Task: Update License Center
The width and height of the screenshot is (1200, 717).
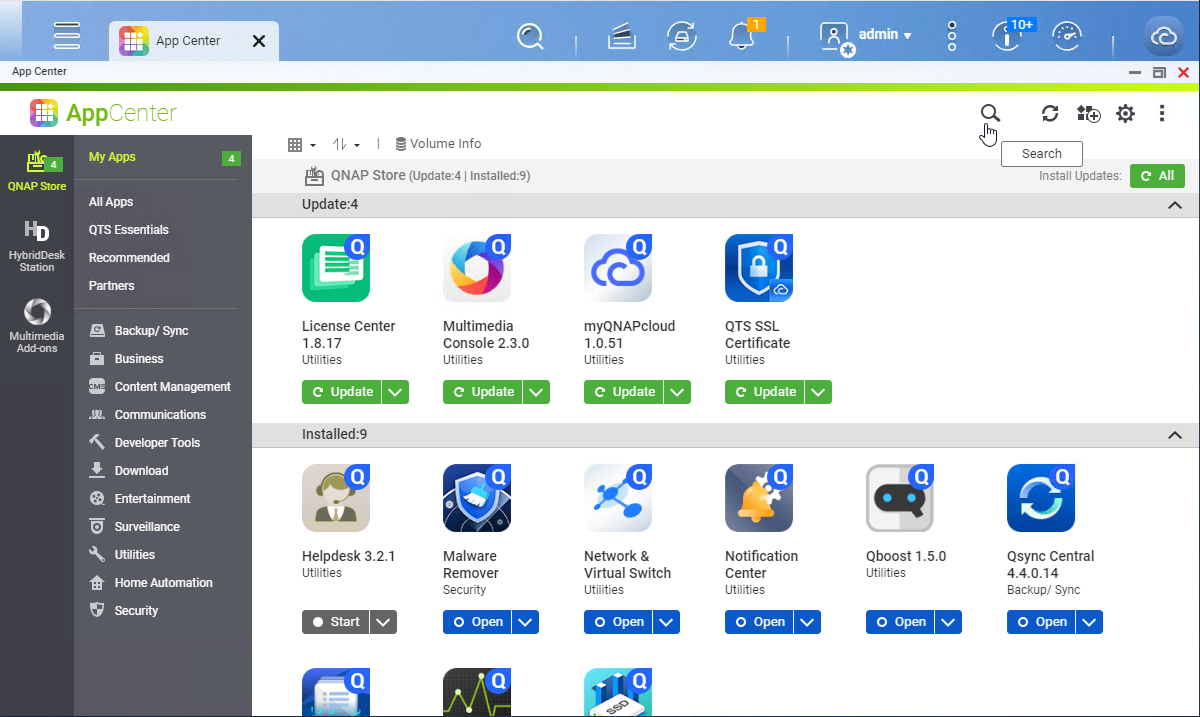Action: tap(343, 392)
